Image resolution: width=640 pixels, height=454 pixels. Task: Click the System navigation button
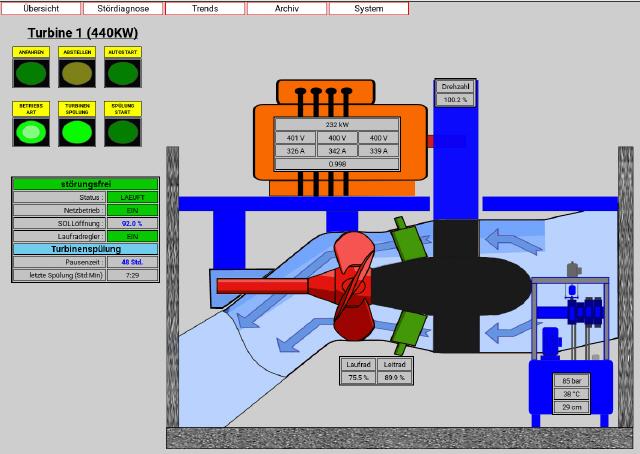368,8
